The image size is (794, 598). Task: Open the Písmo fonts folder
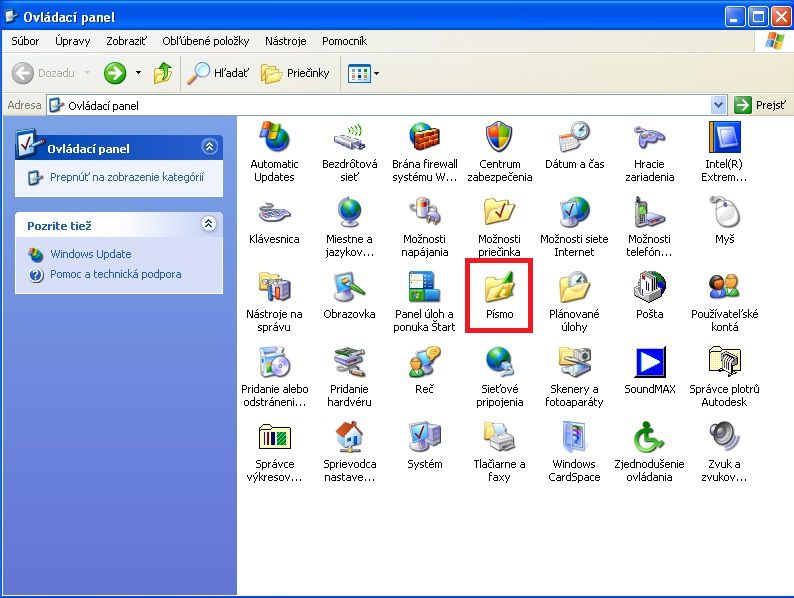click(x=499, y=296)
